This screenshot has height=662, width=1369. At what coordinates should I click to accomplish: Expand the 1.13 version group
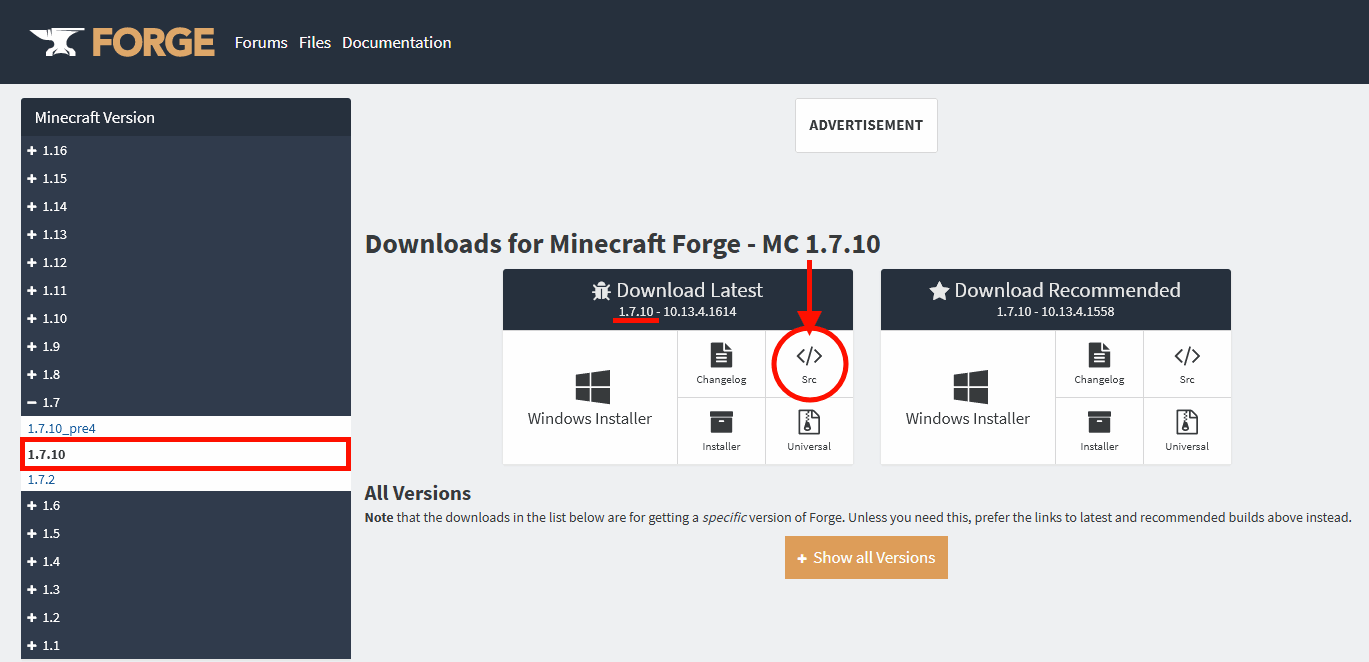click(186, 234)
